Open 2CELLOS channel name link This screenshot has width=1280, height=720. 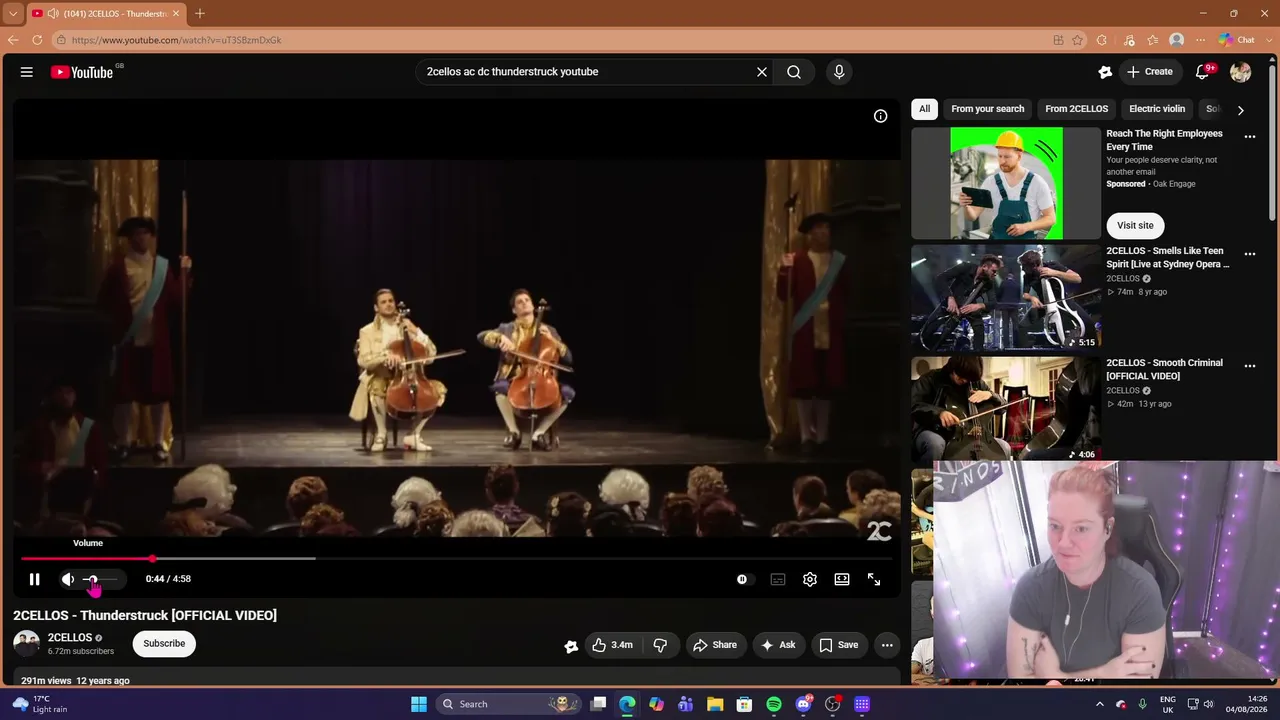point(70,638)
